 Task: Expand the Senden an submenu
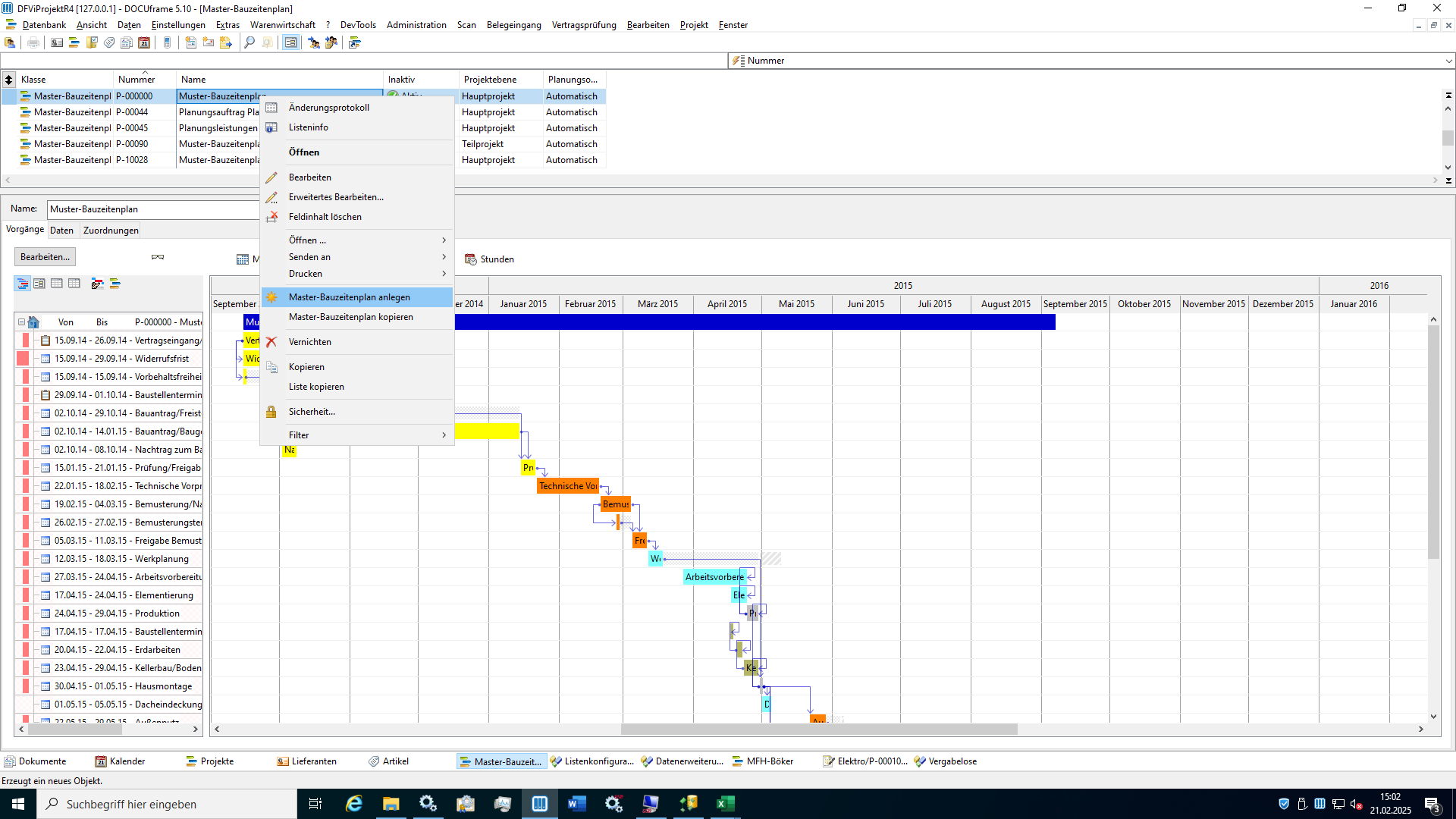point(357,257)
